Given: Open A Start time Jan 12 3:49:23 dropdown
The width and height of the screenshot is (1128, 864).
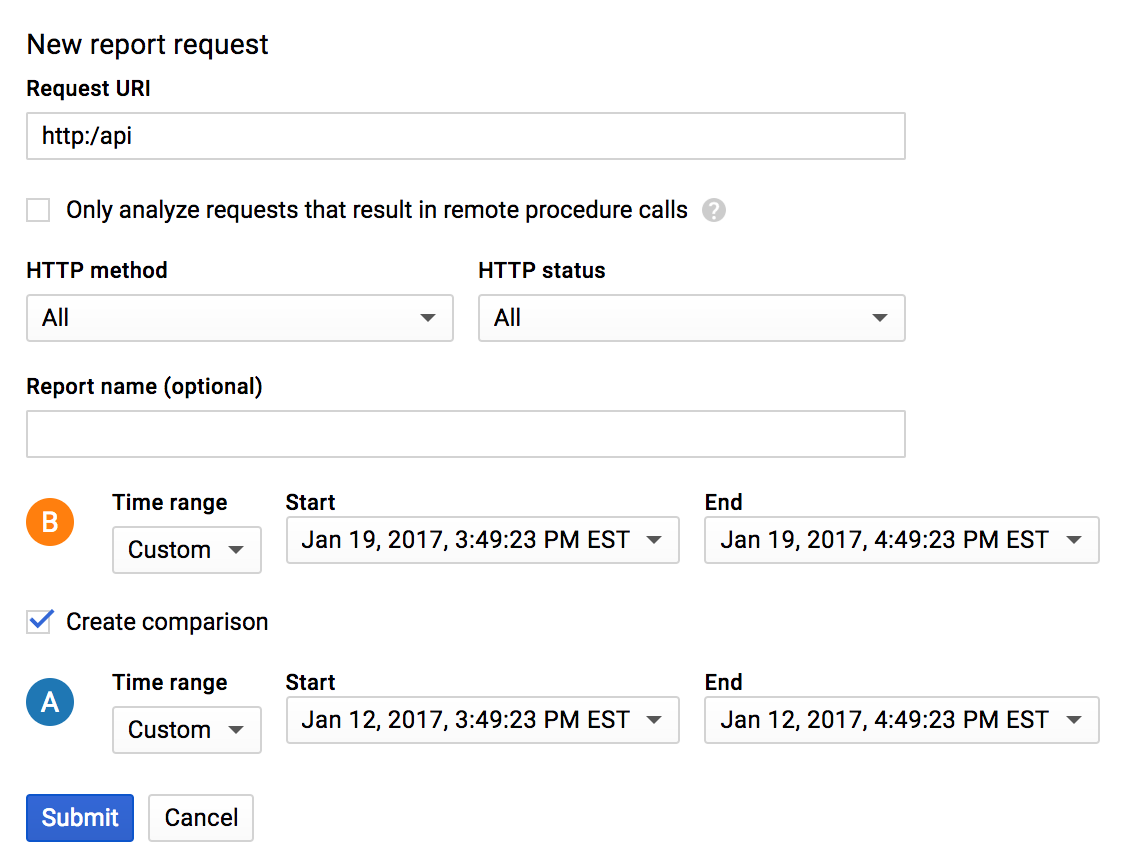Looking at the screenshot, I should 482,720.
